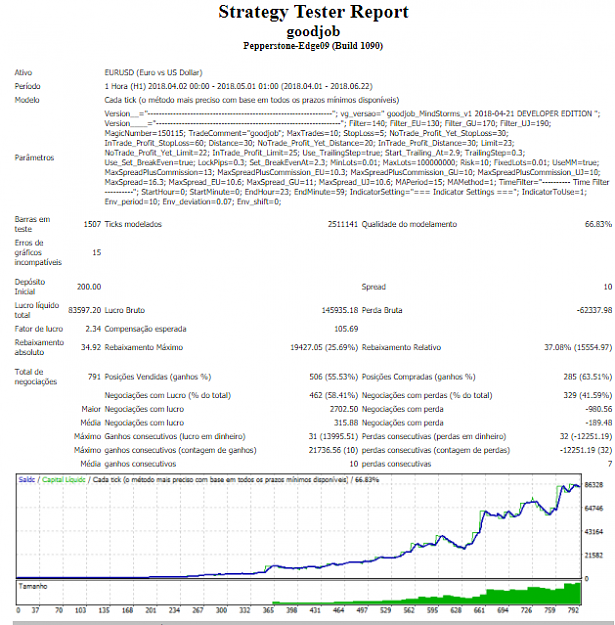The height and width of the screenshot is (625, 615).
Task: Click profitable trades value 462 (58.41%)
Action: (334, 395)
